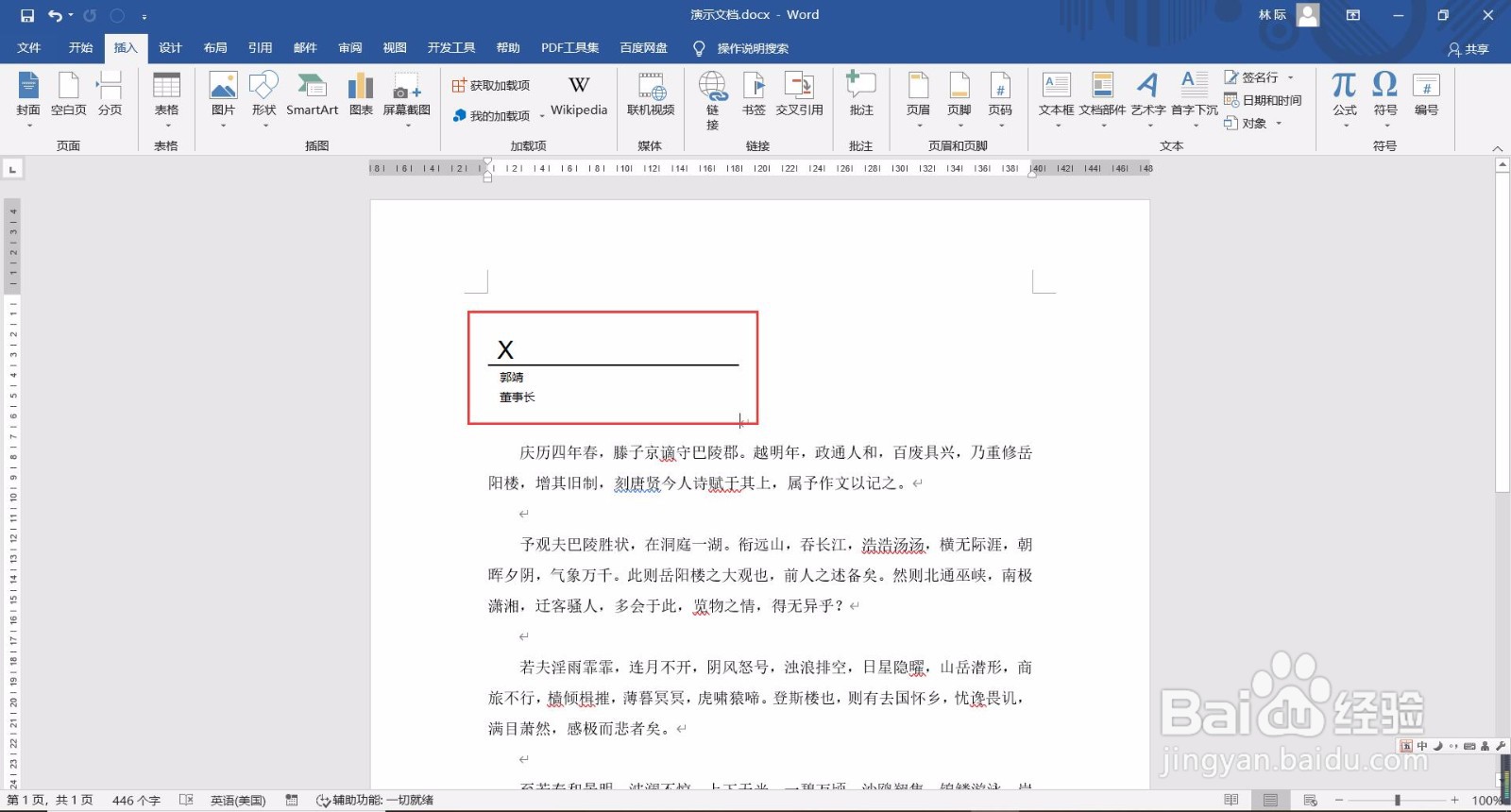Switch to web layout view
This screenshot has height=812, width=1511.
click(1310, 801)
